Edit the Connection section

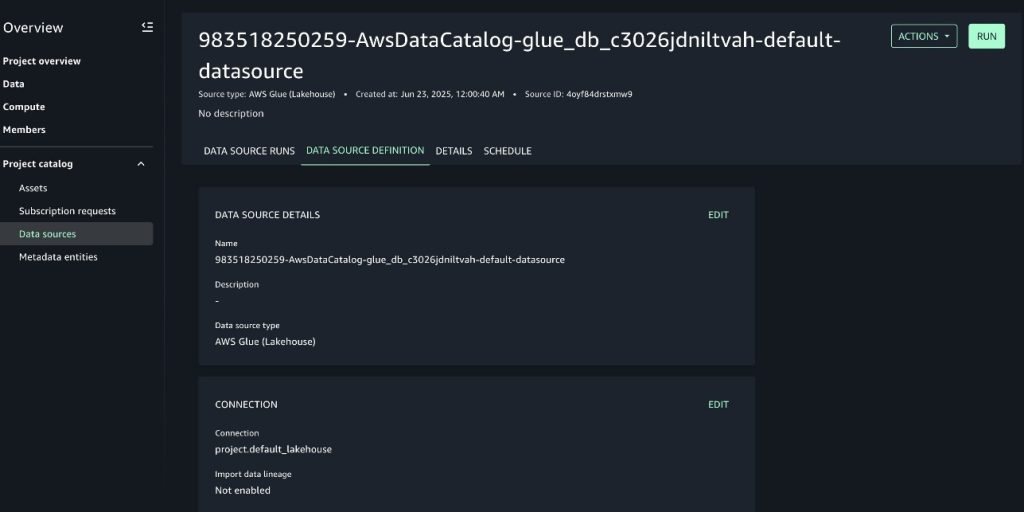pyautogui.click(x=718, y=404)
